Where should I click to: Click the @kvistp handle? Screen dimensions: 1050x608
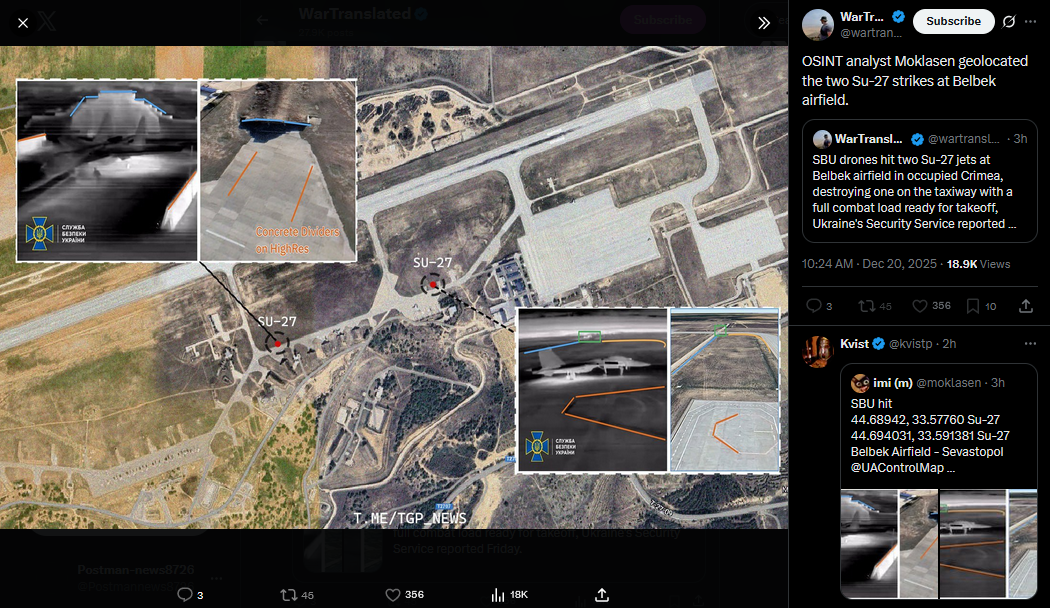click(910, 344)
